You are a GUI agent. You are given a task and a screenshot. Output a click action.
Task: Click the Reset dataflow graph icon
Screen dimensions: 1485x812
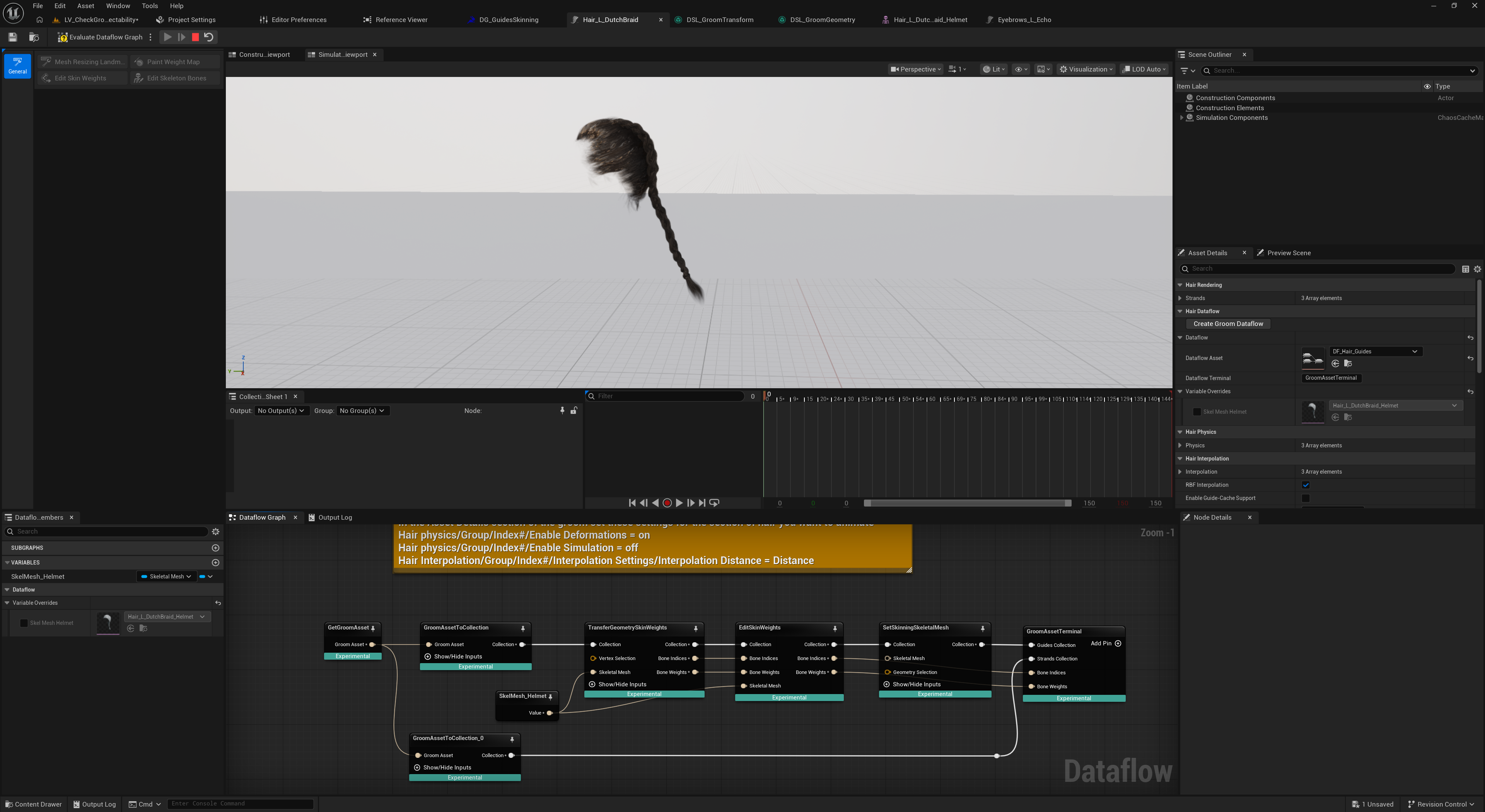click(x=209, y=37)
